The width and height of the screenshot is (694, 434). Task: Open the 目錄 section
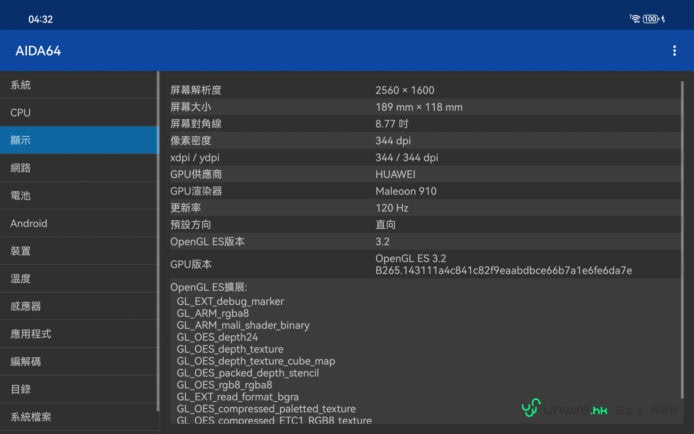pyautogui.click(x=79, y=389)
